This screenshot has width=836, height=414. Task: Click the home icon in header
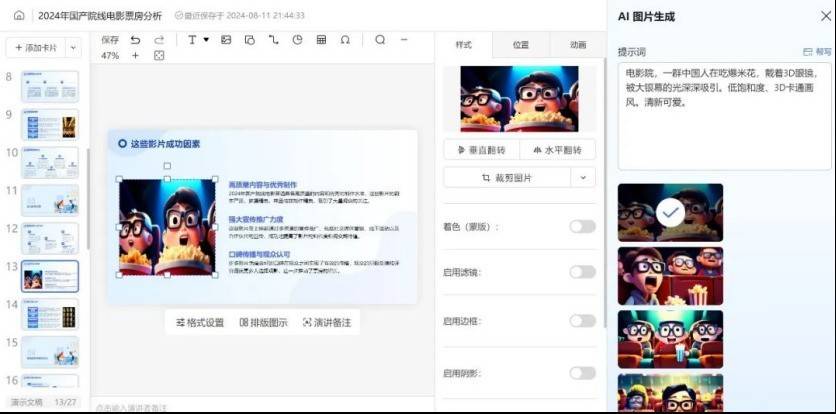(19, 15)
